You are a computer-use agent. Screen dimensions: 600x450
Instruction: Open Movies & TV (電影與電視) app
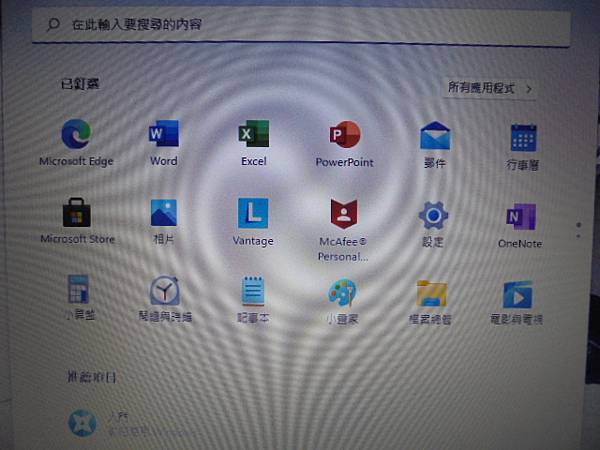point(517,303)
